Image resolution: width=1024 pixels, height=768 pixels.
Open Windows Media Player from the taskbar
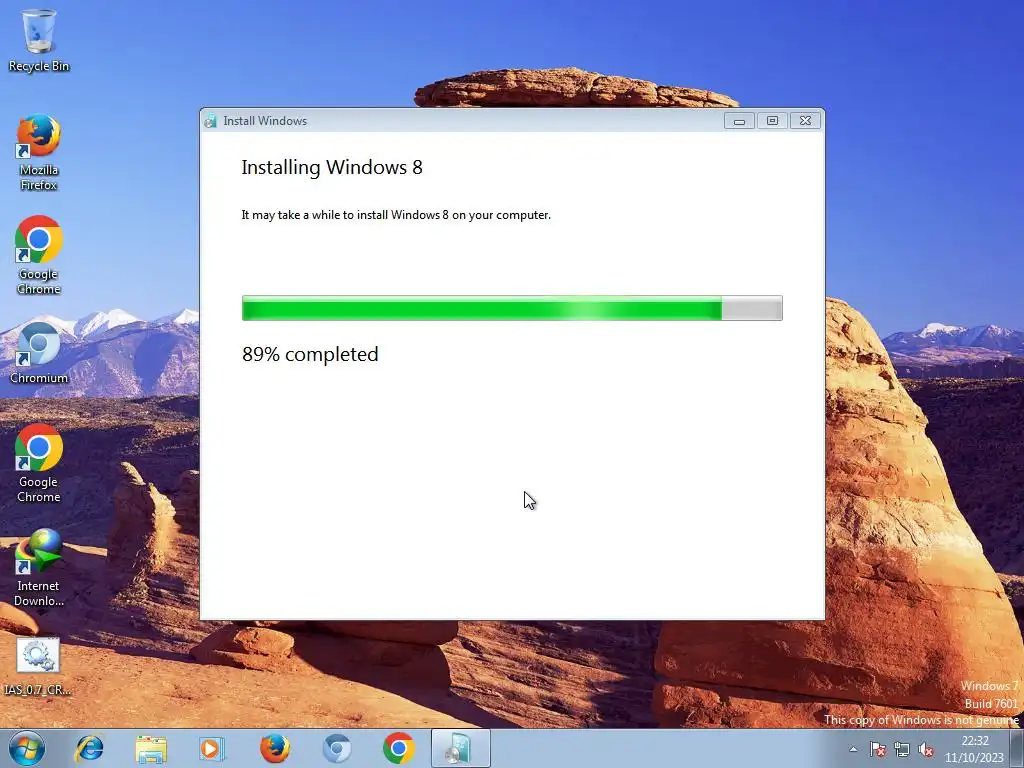(x=212, y=748)
